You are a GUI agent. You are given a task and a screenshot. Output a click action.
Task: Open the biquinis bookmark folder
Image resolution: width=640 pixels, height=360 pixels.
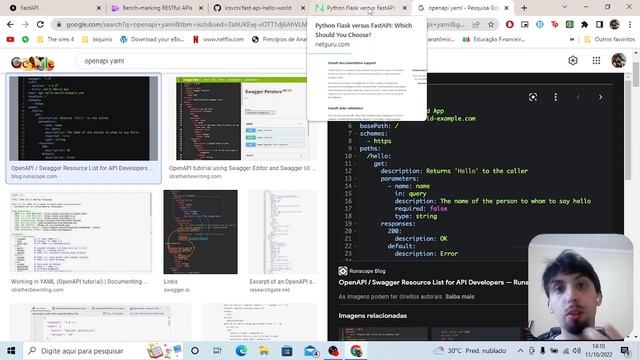[97, 39]
